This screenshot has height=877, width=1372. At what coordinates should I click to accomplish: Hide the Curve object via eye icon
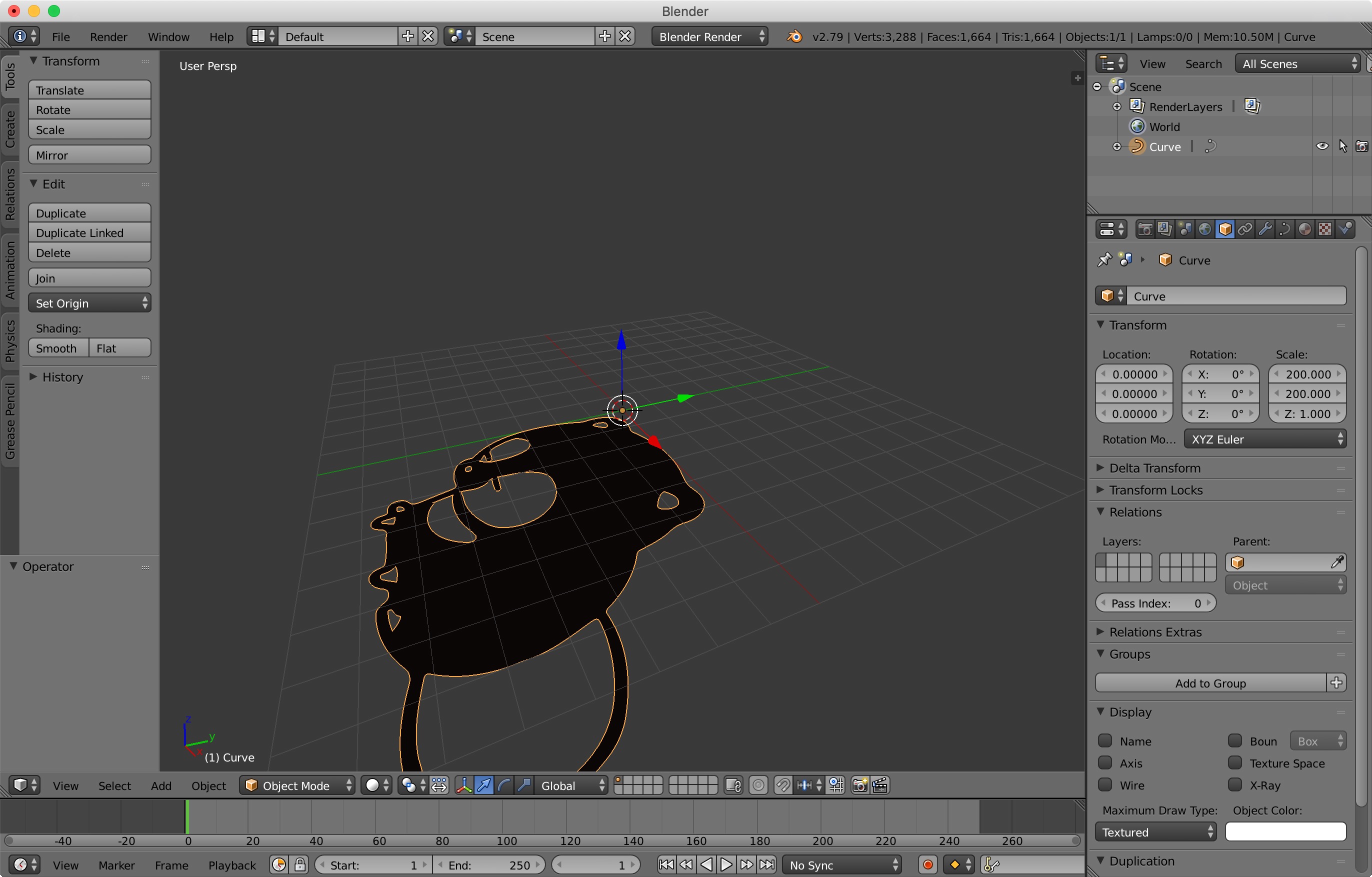(x=1322, y=146)
